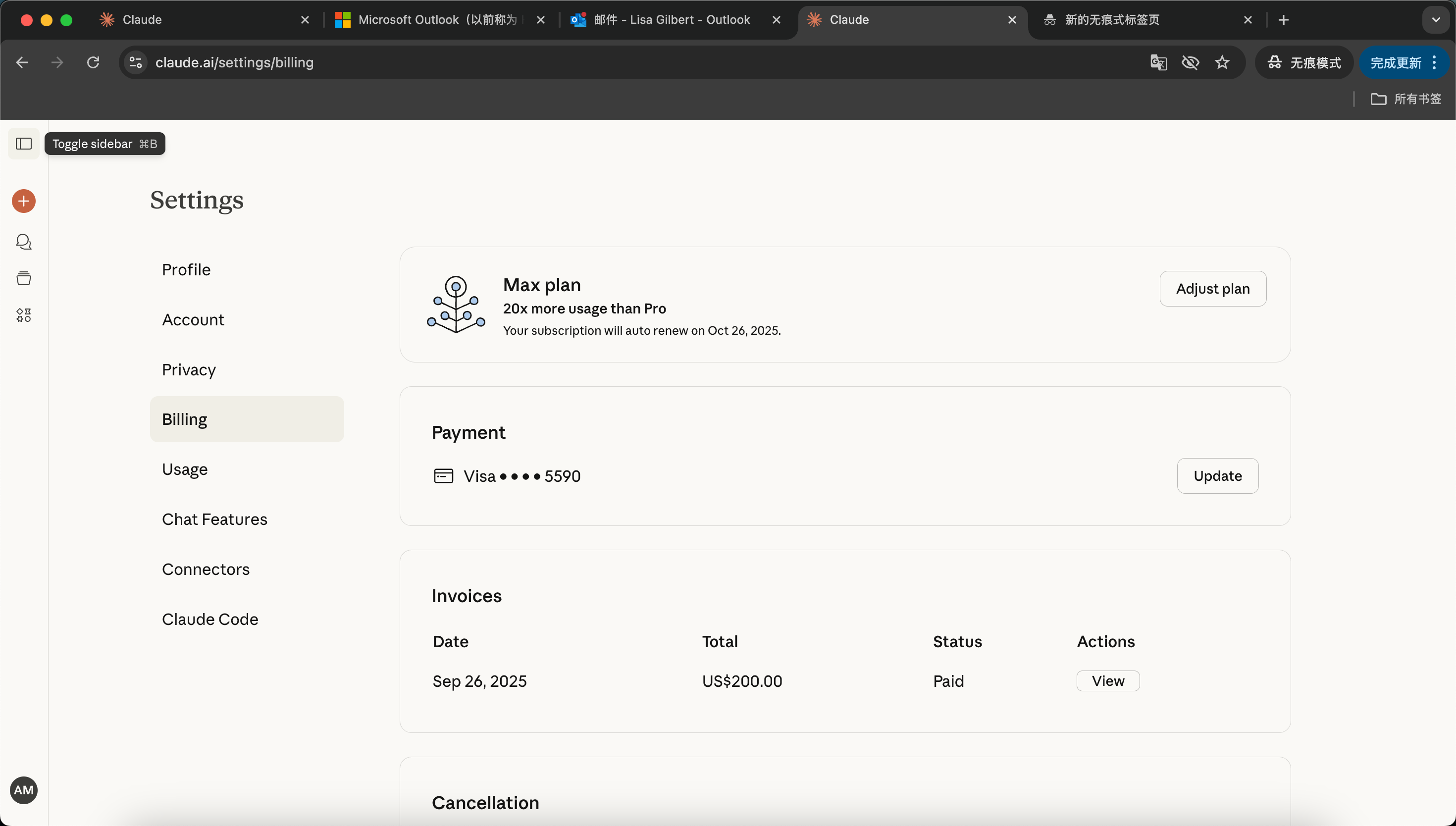Click the eye-slash tracking protection icon
The image size is (1456, 826).
tap(1190, 62)
